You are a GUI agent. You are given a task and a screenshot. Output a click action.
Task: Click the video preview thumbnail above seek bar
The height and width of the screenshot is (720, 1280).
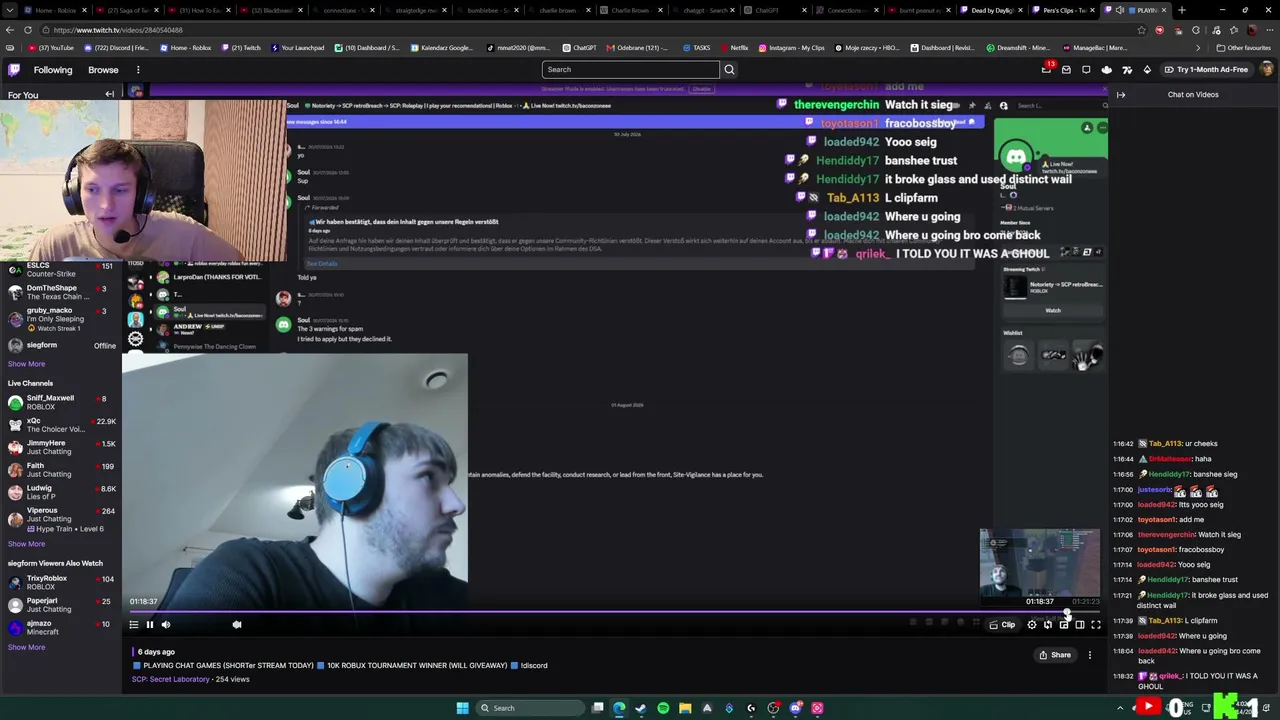pos(1040,562)
